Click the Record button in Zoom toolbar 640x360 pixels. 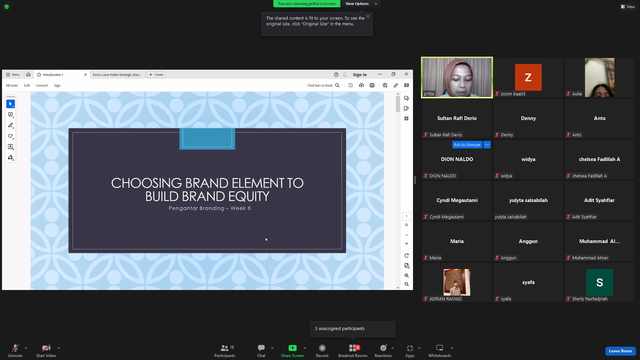pyautogui.click(x=322, y=351)
